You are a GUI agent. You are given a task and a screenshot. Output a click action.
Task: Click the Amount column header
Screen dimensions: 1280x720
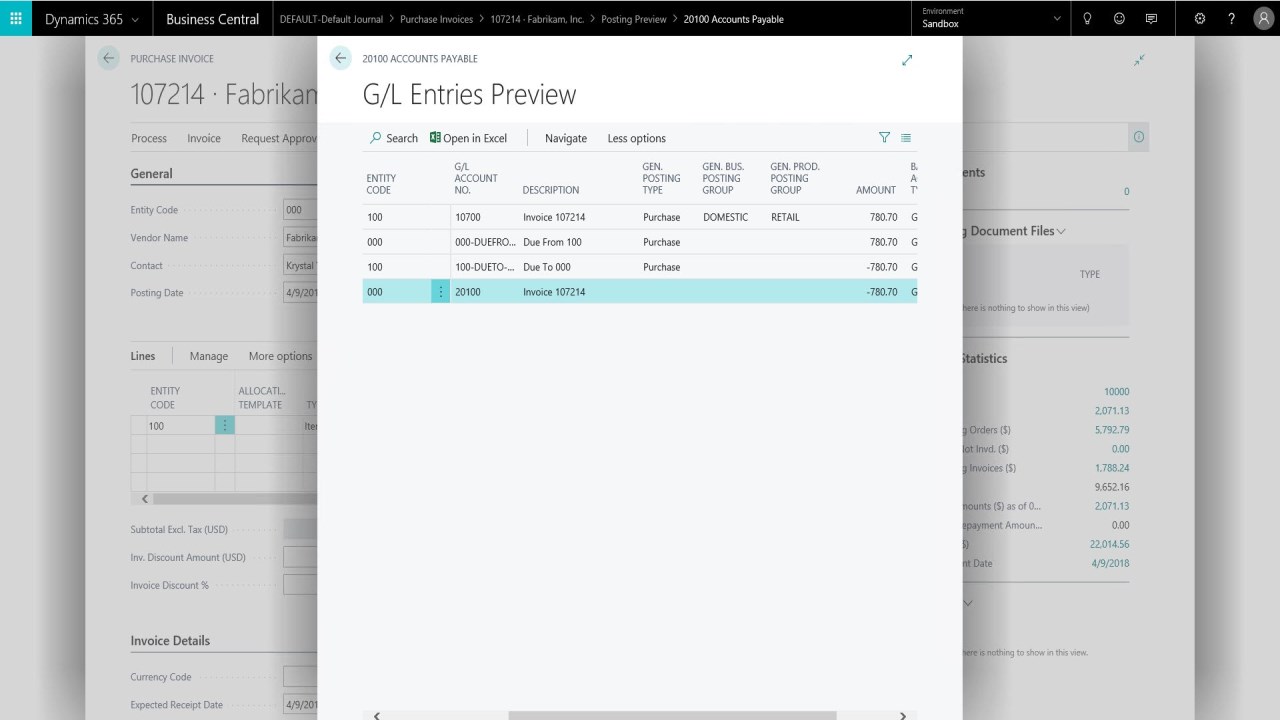point(876,190)
